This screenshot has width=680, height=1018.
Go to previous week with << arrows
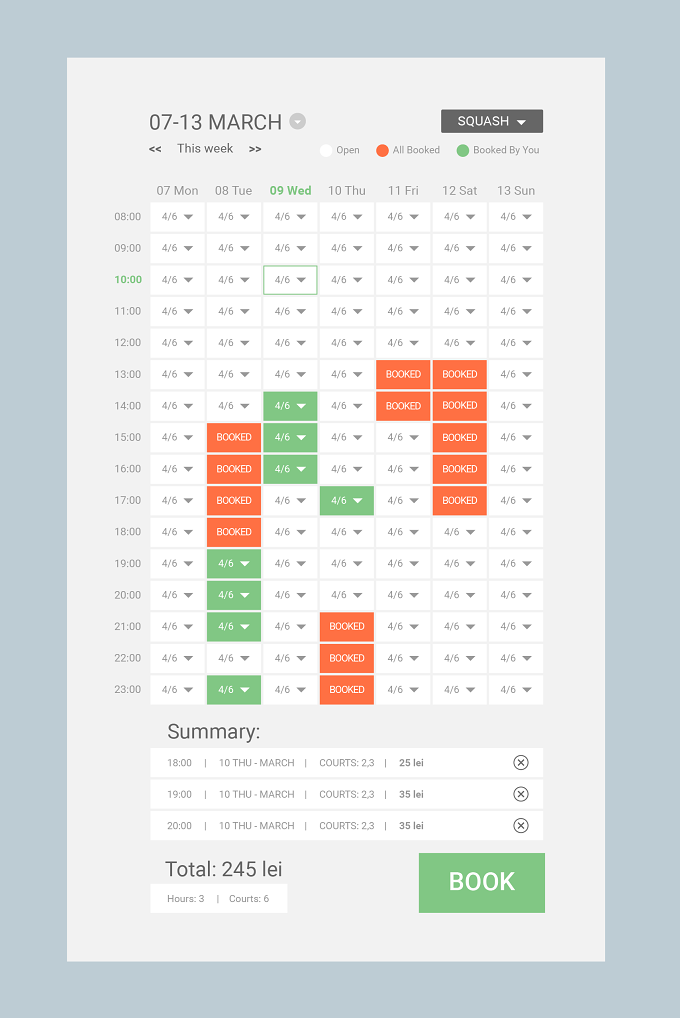coord(155,149)
